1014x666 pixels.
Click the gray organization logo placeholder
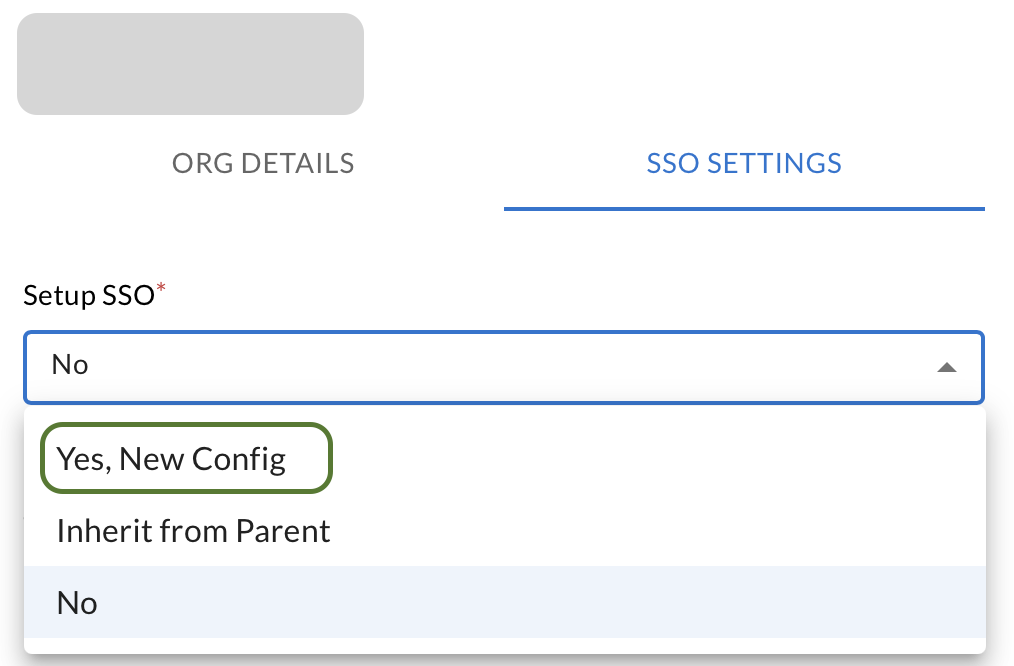(x=190, y=63)
